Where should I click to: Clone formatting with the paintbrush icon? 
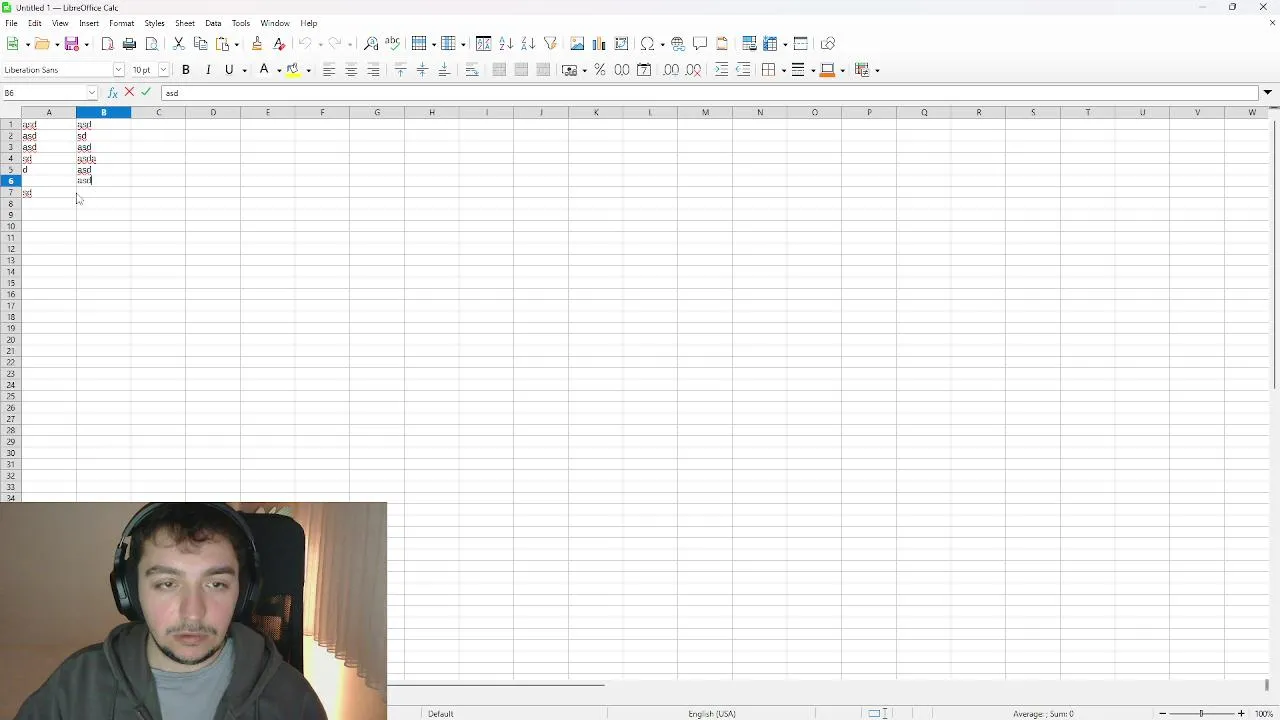click(x=257, y=44)
